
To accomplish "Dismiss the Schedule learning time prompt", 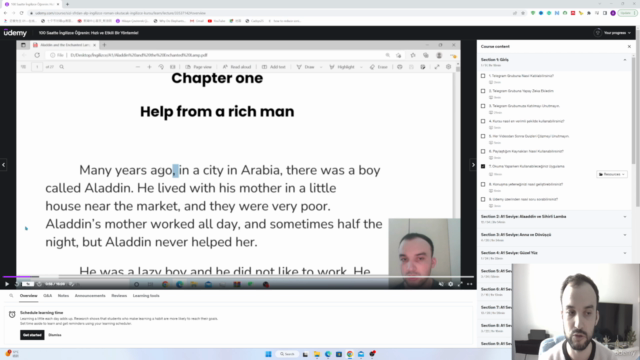I will point(55,335).
